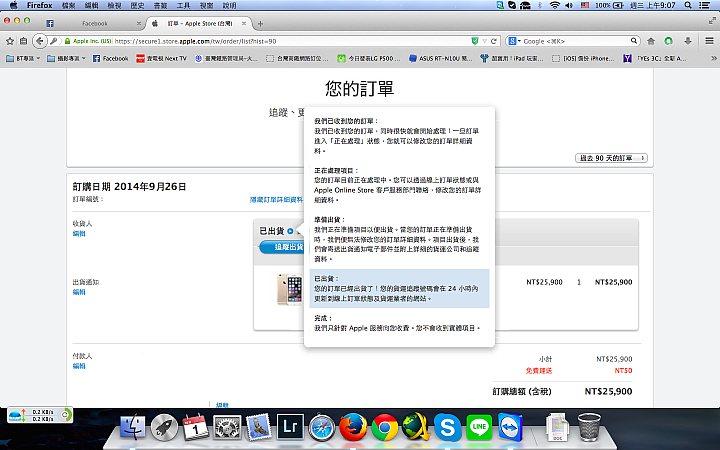Open the 壹電視 Next TV bookmark
Screen dimensions: 720x450
(x=162, y=58)
